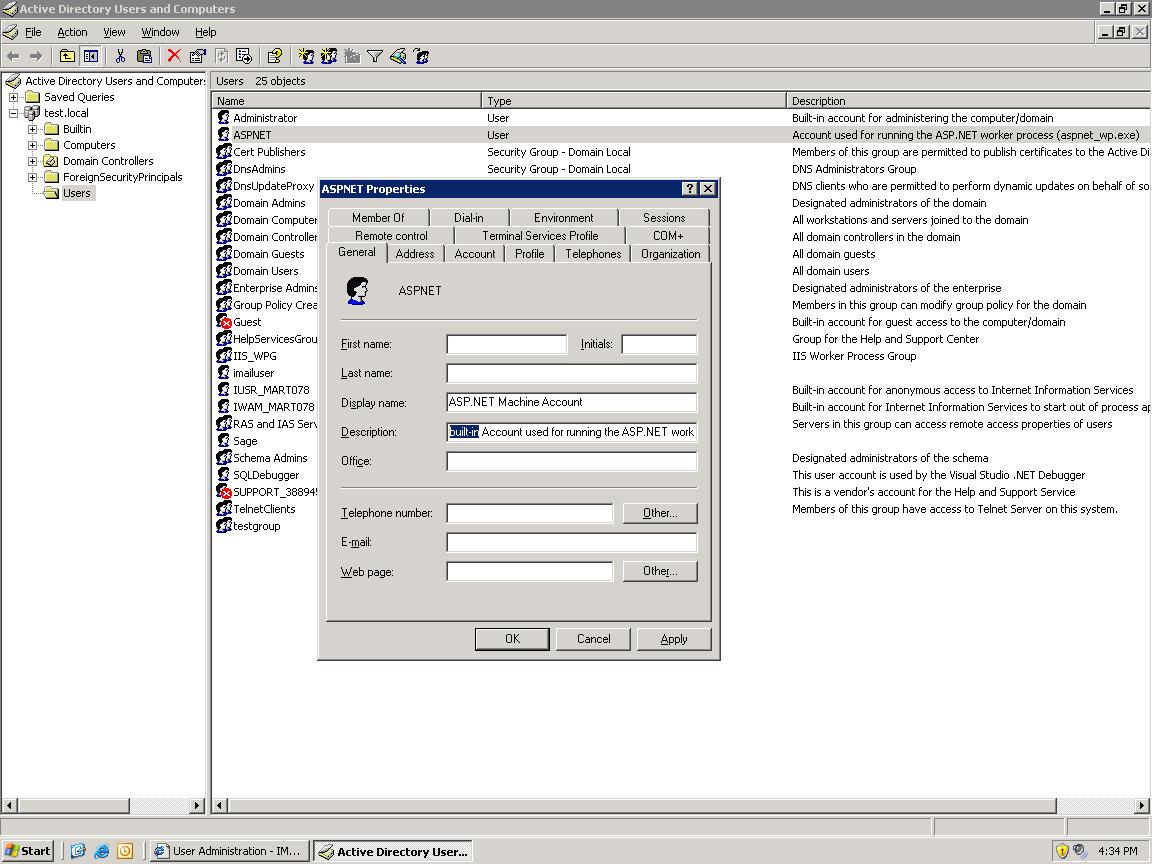The width and height of the screenshot is (1152, 864).
Task: Click the Apply button
Action: click(x=674, y=639)
